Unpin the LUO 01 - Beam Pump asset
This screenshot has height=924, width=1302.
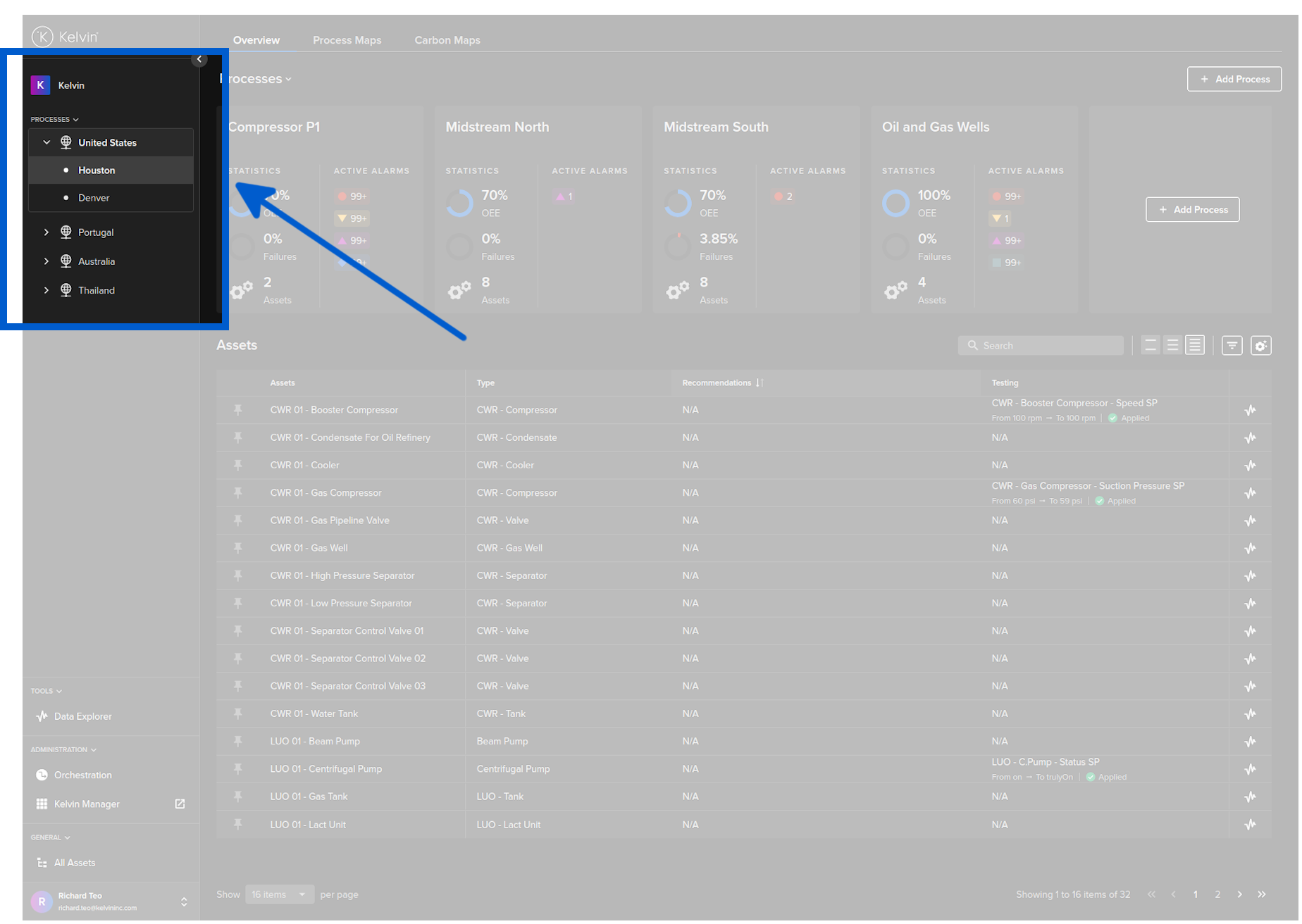238,741
